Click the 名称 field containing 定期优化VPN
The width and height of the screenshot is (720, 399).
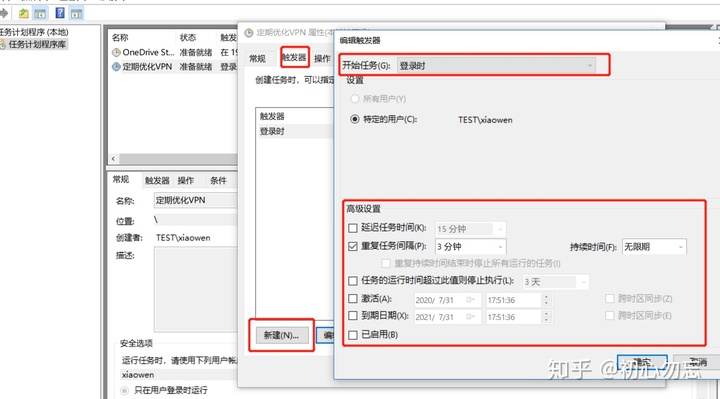[196, 200]
